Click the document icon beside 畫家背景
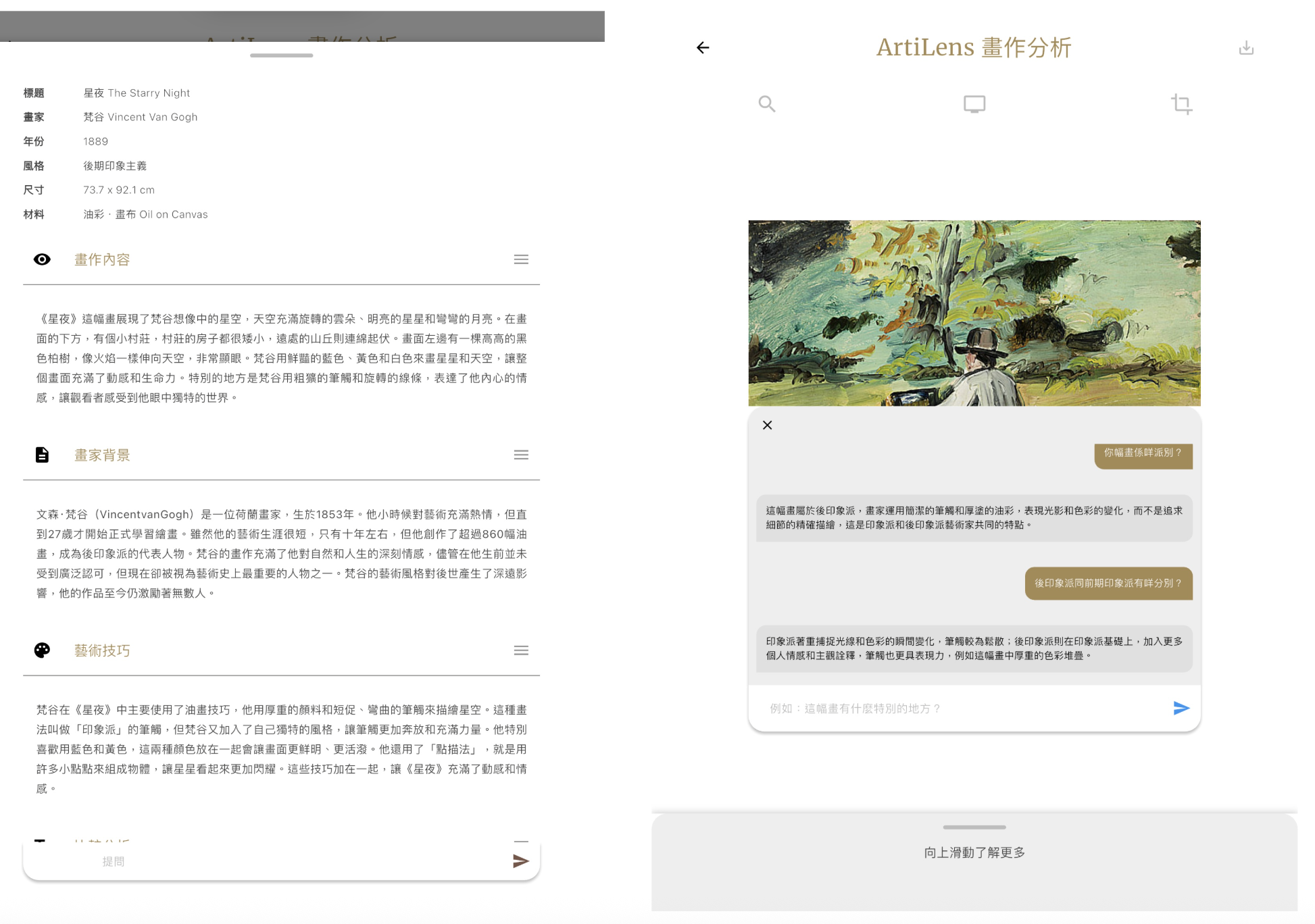This screenshot has width=1315, height=924. (x=42, y=454)
